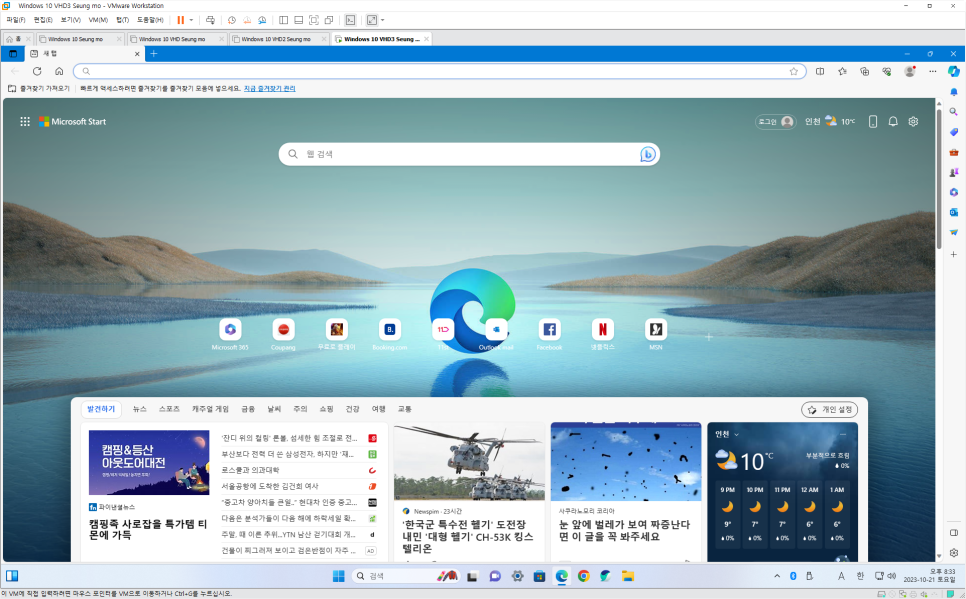Click 즐겨찾기 가져오기 in favorites bar
The width and height of the screenshot is (966, 599).
tap(39, 89)
